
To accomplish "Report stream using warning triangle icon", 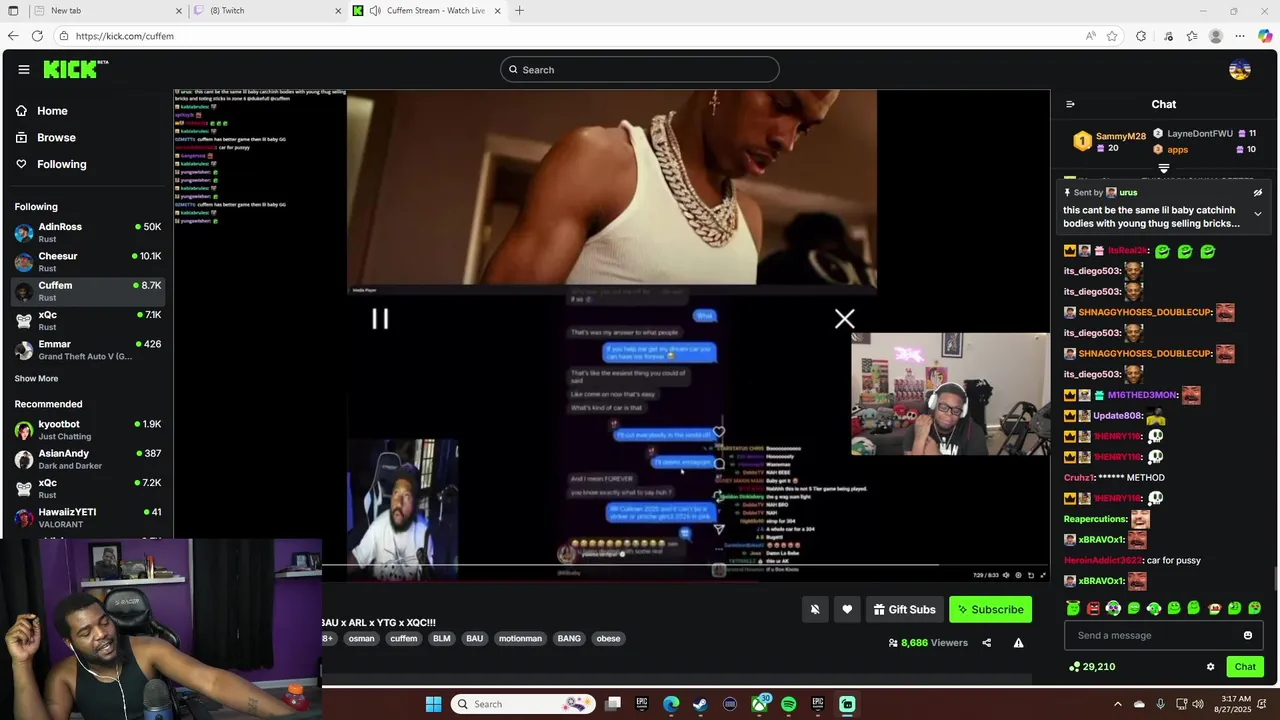I will pos(1018,643).
